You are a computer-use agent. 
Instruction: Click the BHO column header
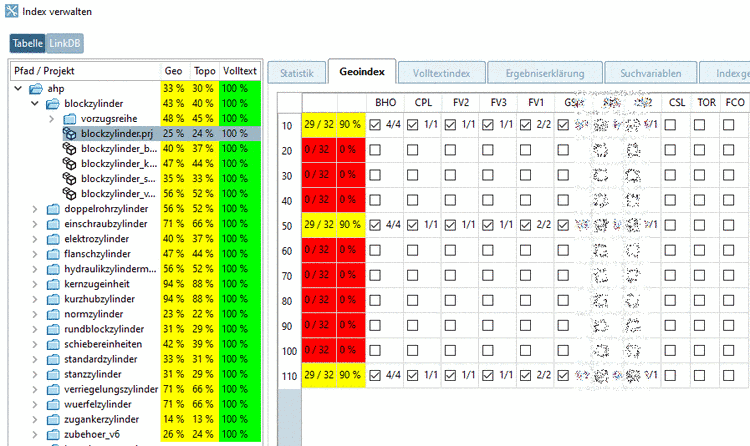coord(385,102)
